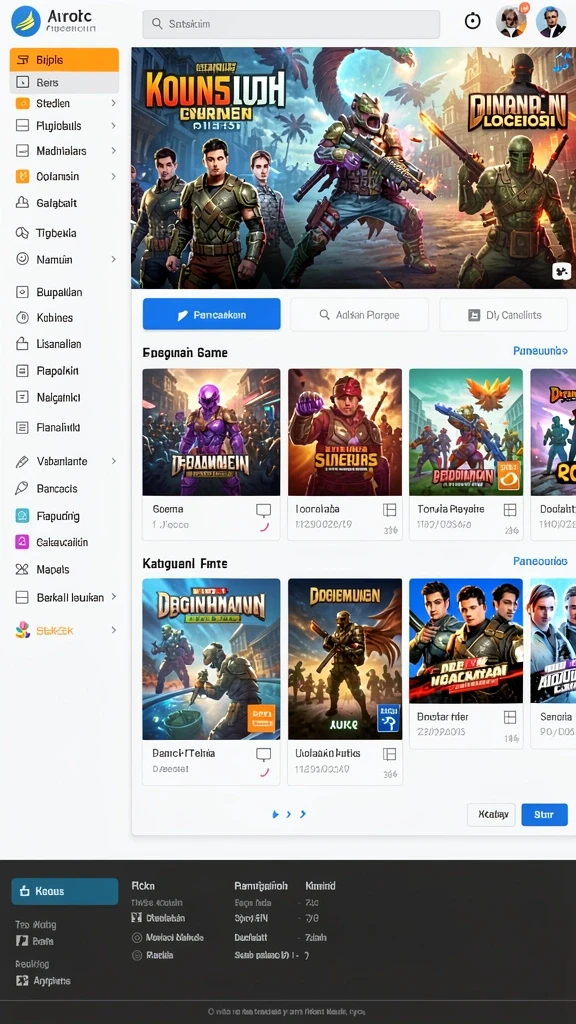This screenshot has height=1024, width=576.
Task: Click the grid icon on Ioorolaba card
Action: coord(390,510)
